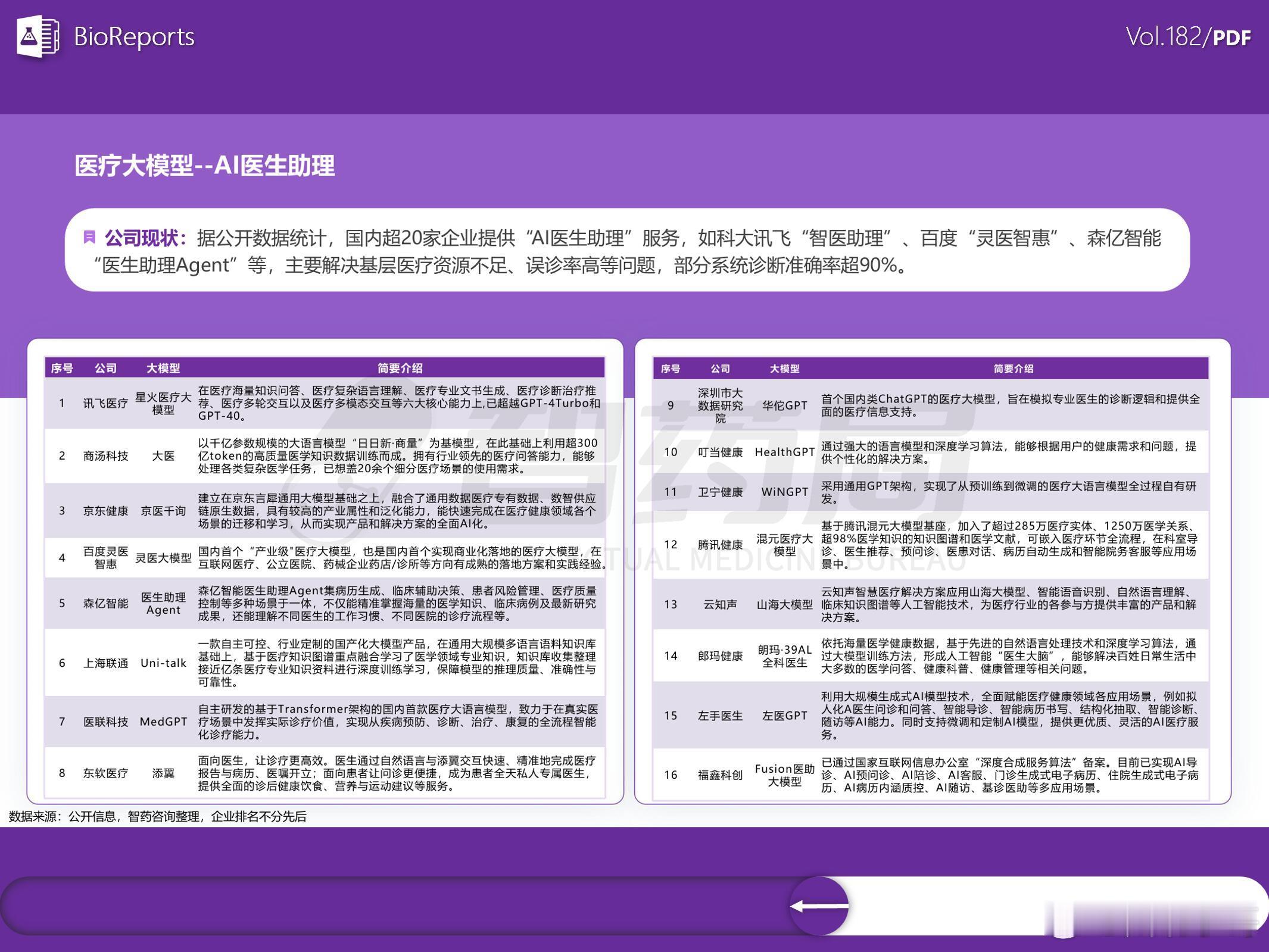Click the 森亿智能 company cell
The width and height of the screenshot is (1269, 952).
105,603
